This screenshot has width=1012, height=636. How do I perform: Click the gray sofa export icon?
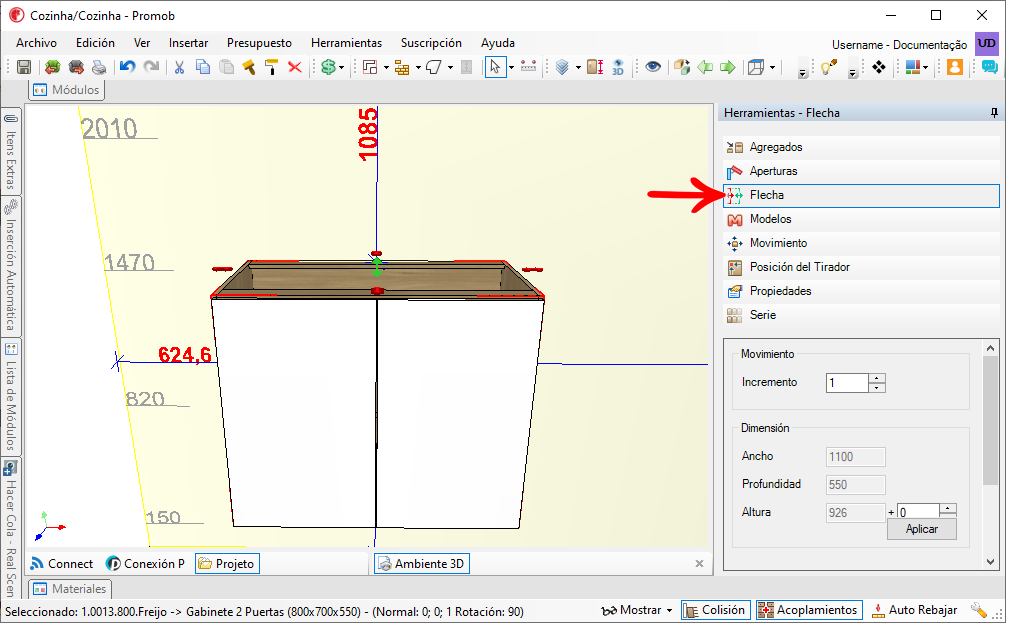pyautogui.click(x=76, y=67)
